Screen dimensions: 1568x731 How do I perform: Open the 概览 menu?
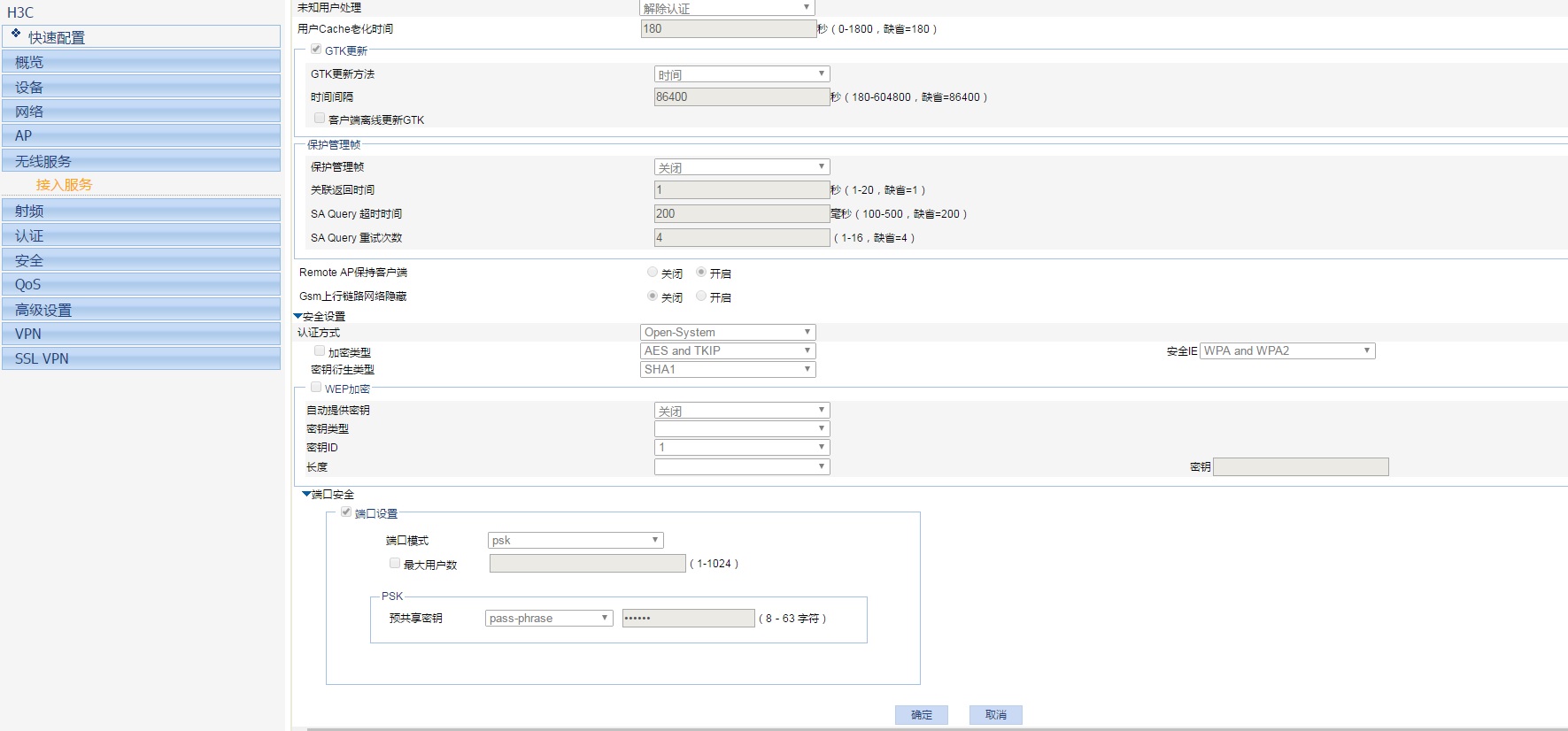142,62
